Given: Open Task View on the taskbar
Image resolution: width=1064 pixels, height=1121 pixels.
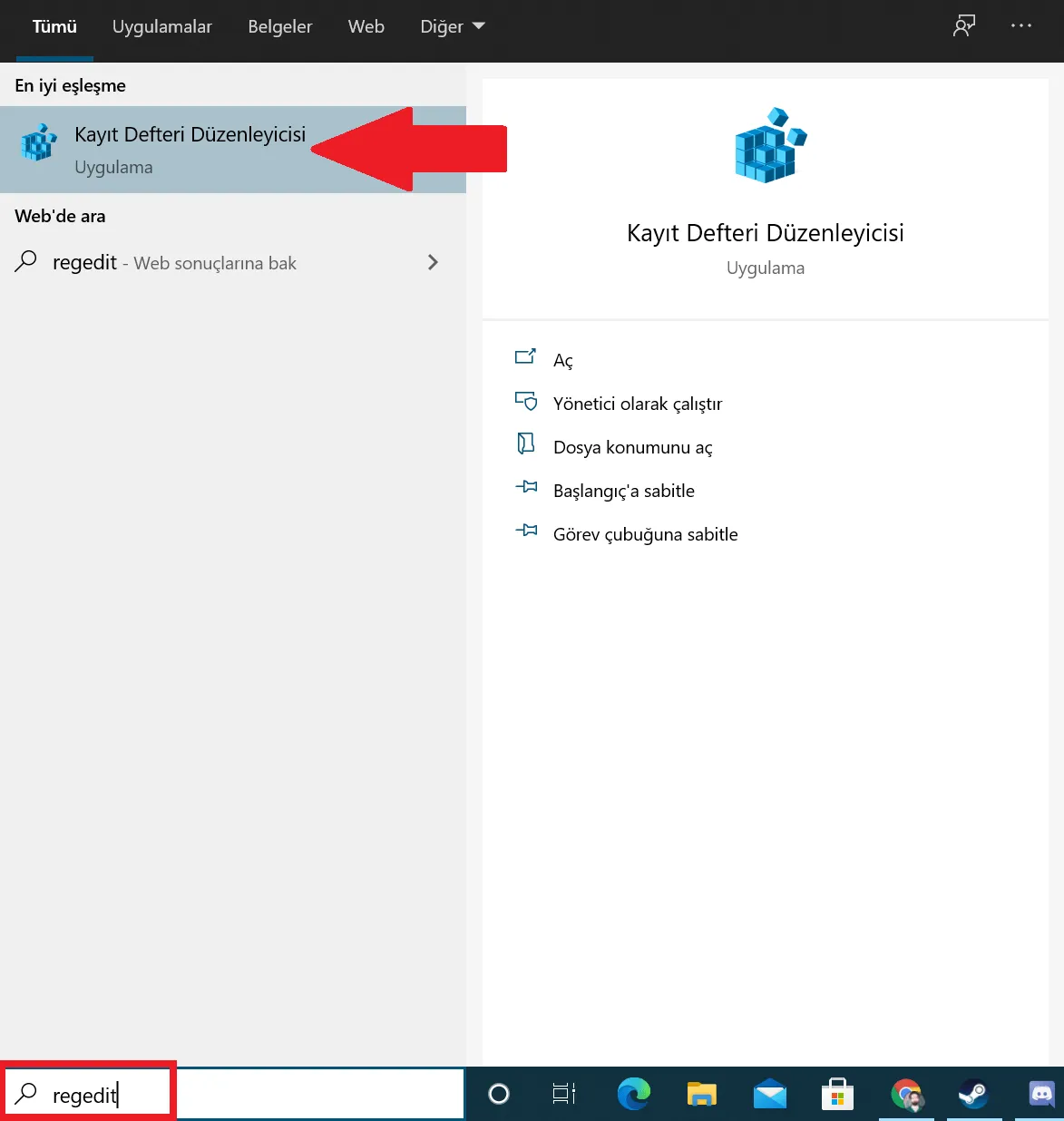Looking at the screenshot, I should tap(563, 1095).
